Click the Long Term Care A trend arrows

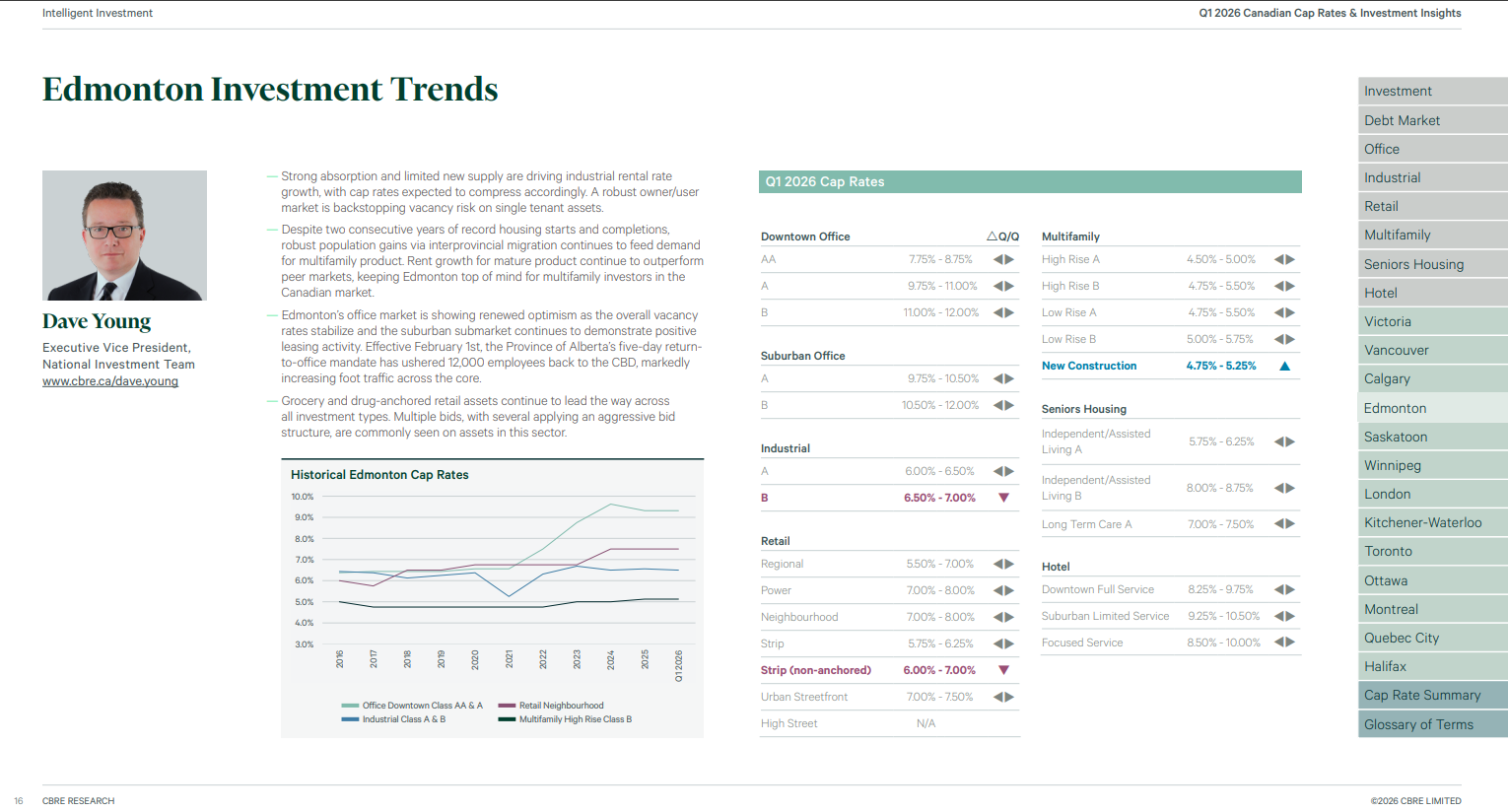point(1284,524)
